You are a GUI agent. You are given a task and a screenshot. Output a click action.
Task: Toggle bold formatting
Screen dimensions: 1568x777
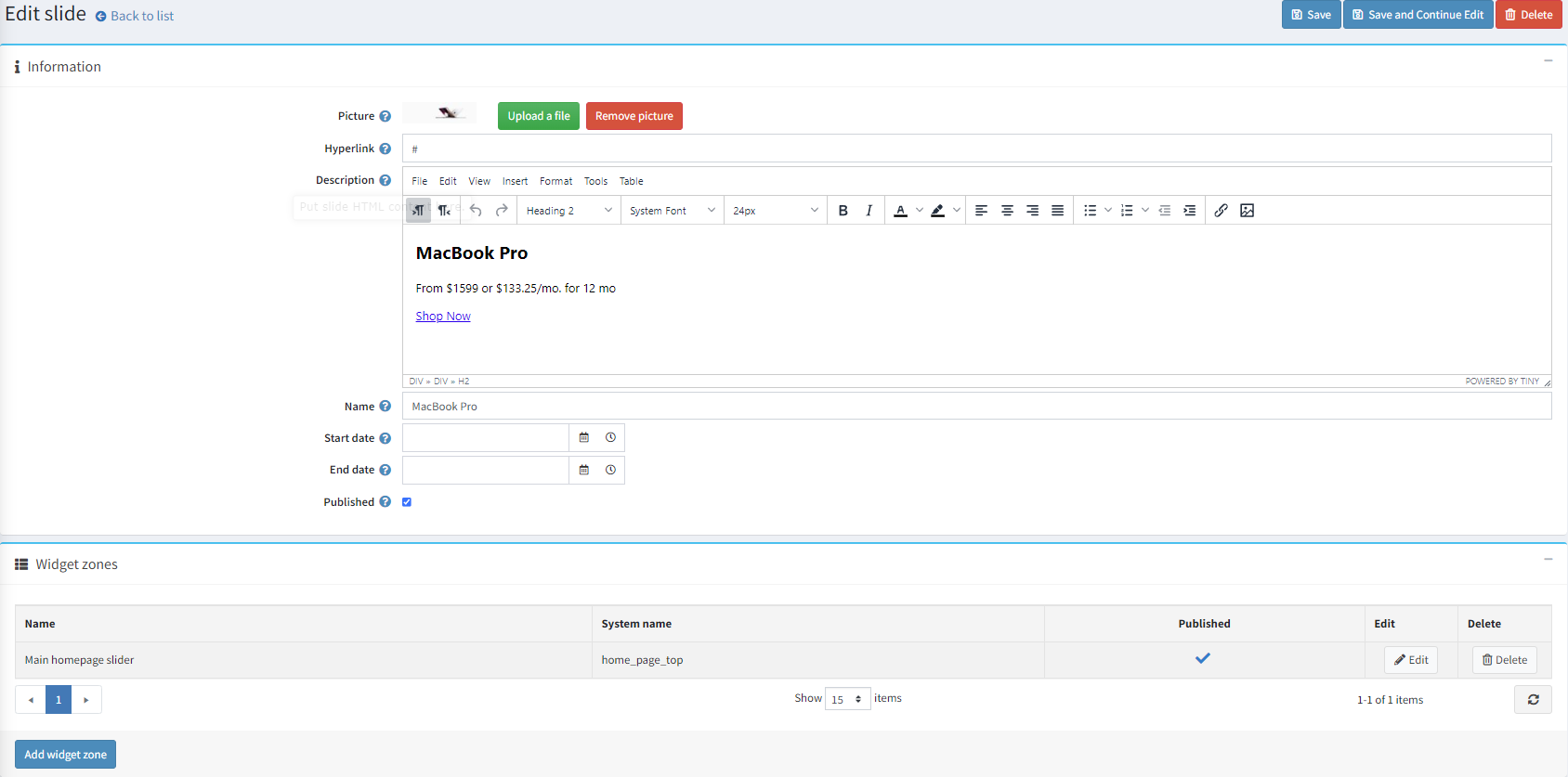(x=843, y=211)
